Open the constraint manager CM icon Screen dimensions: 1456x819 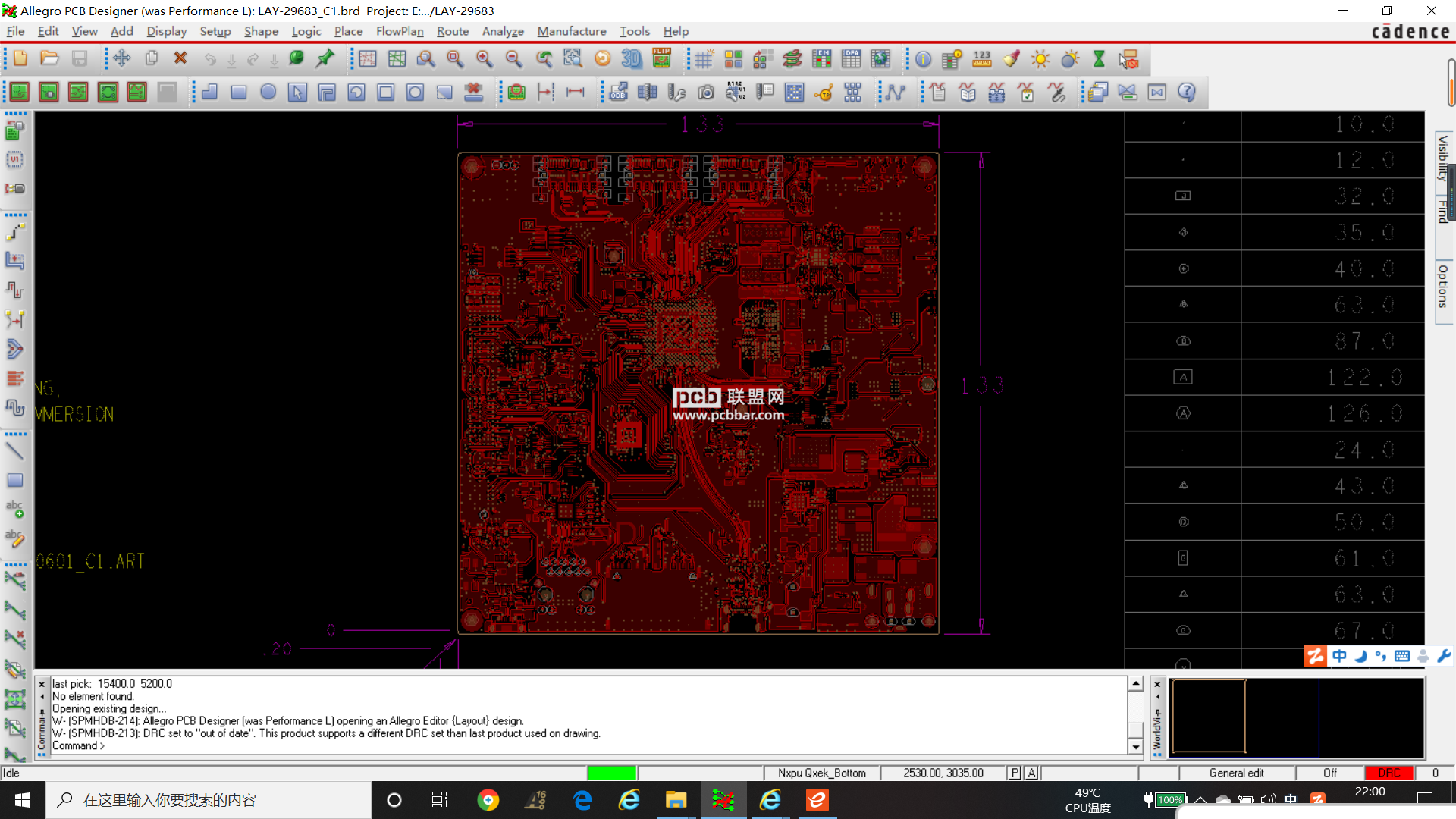click(x=822, y=59)
